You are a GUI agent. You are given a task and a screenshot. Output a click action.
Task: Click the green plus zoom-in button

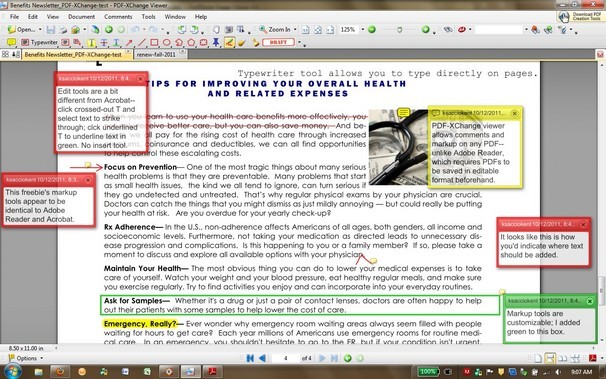tap(426, 29)
